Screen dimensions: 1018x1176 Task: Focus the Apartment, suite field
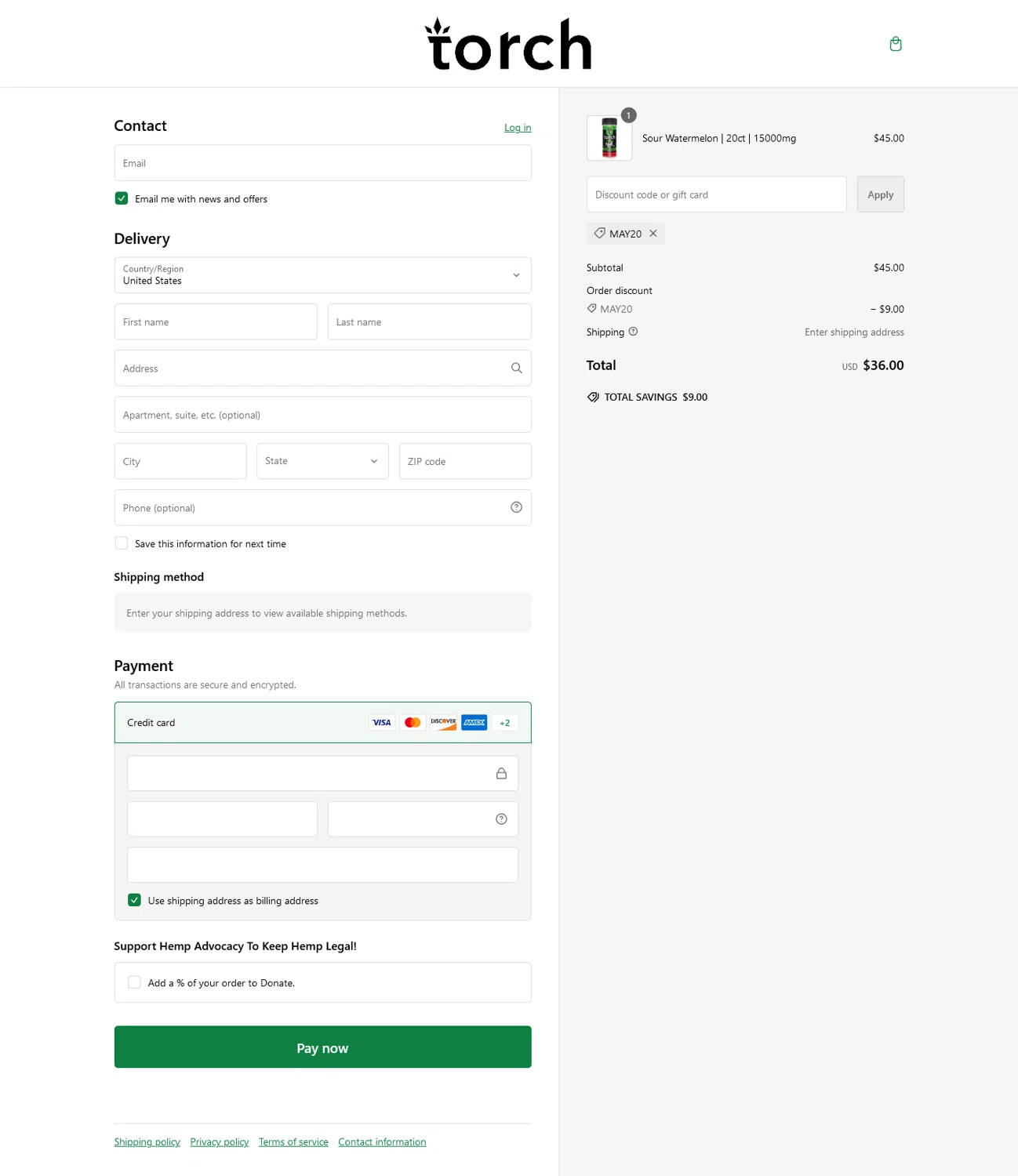pos(322,415)
